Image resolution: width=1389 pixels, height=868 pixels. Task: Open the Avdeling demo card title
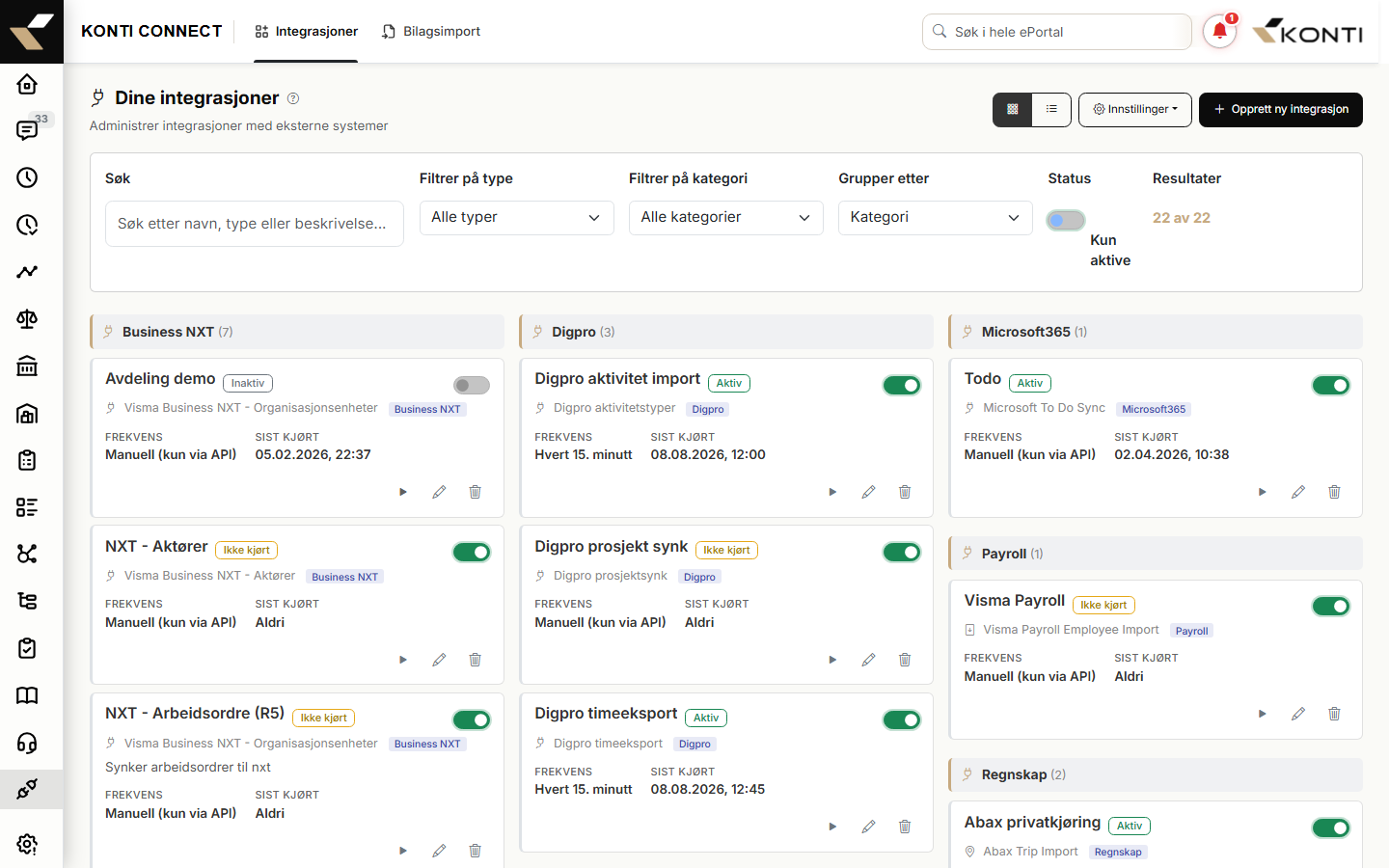coord(160,379)
